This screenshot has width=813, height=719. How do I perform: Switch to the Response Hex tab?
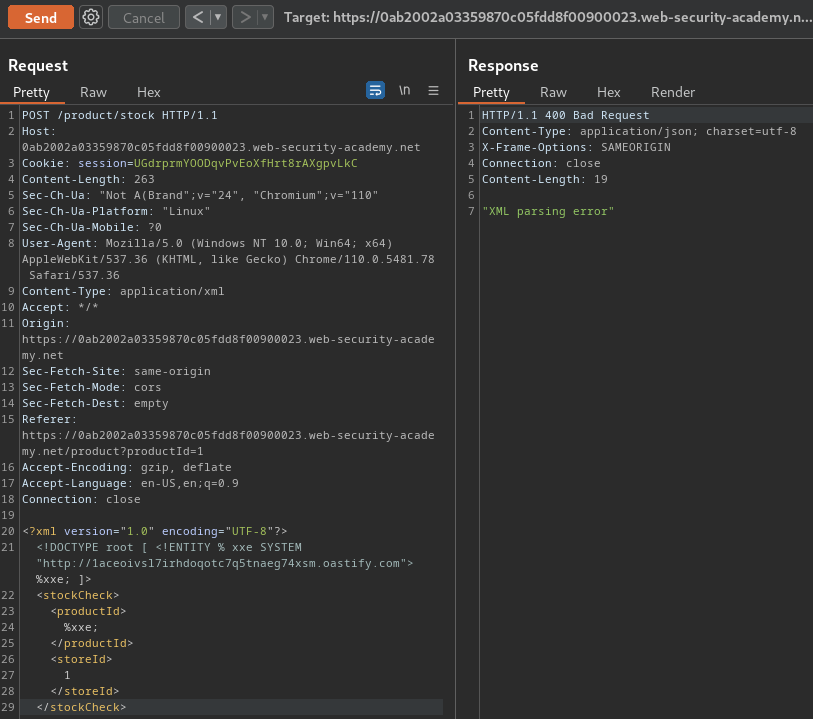point(609,92)
